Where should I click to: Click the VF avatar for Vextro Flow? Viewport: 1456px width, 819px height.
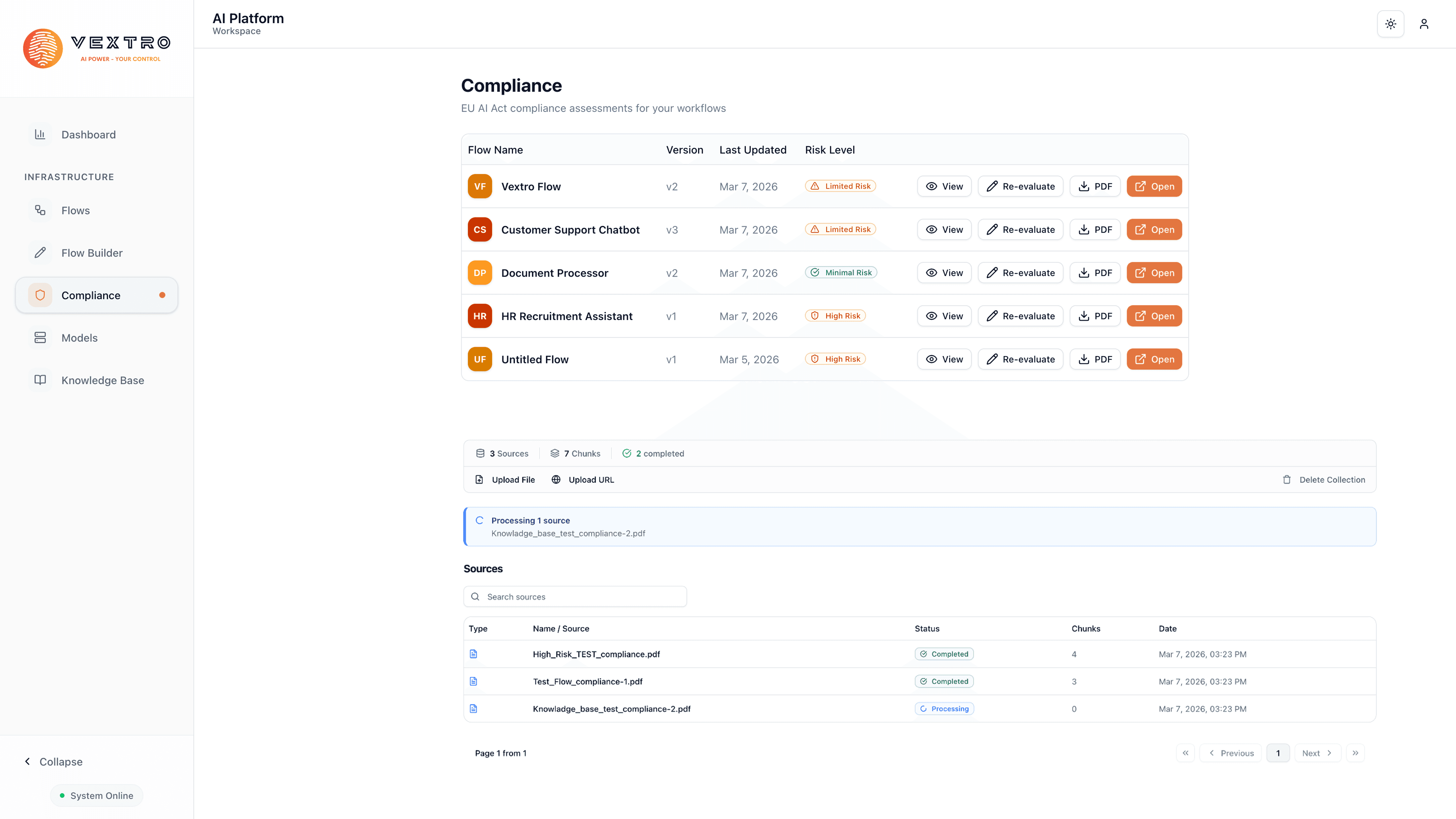tap(479, 187)
